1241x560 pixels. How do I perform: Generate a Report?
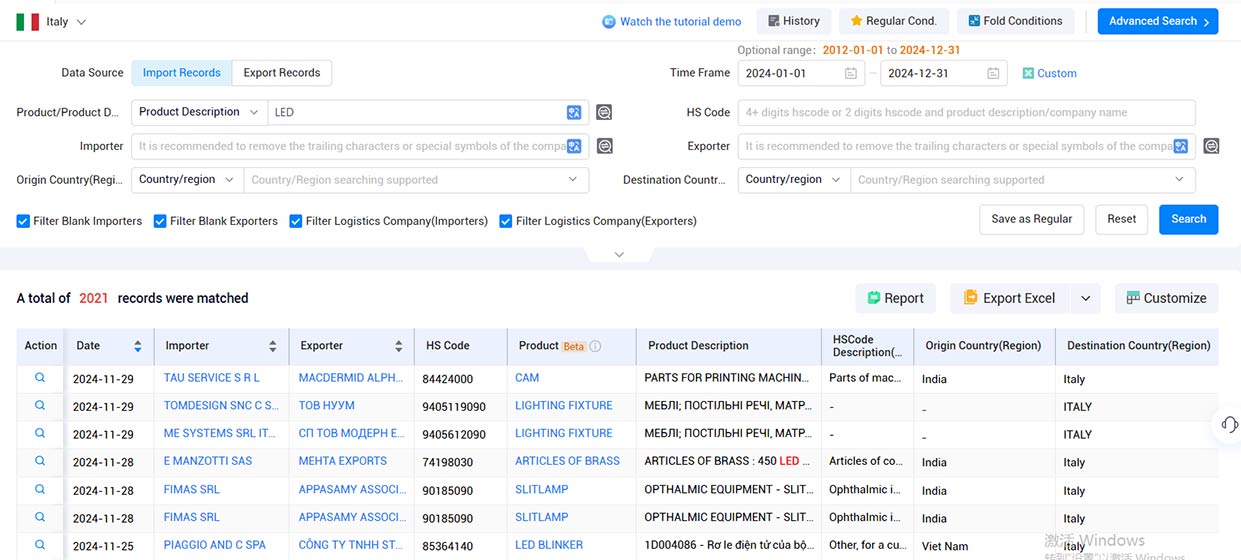point(895,298)
